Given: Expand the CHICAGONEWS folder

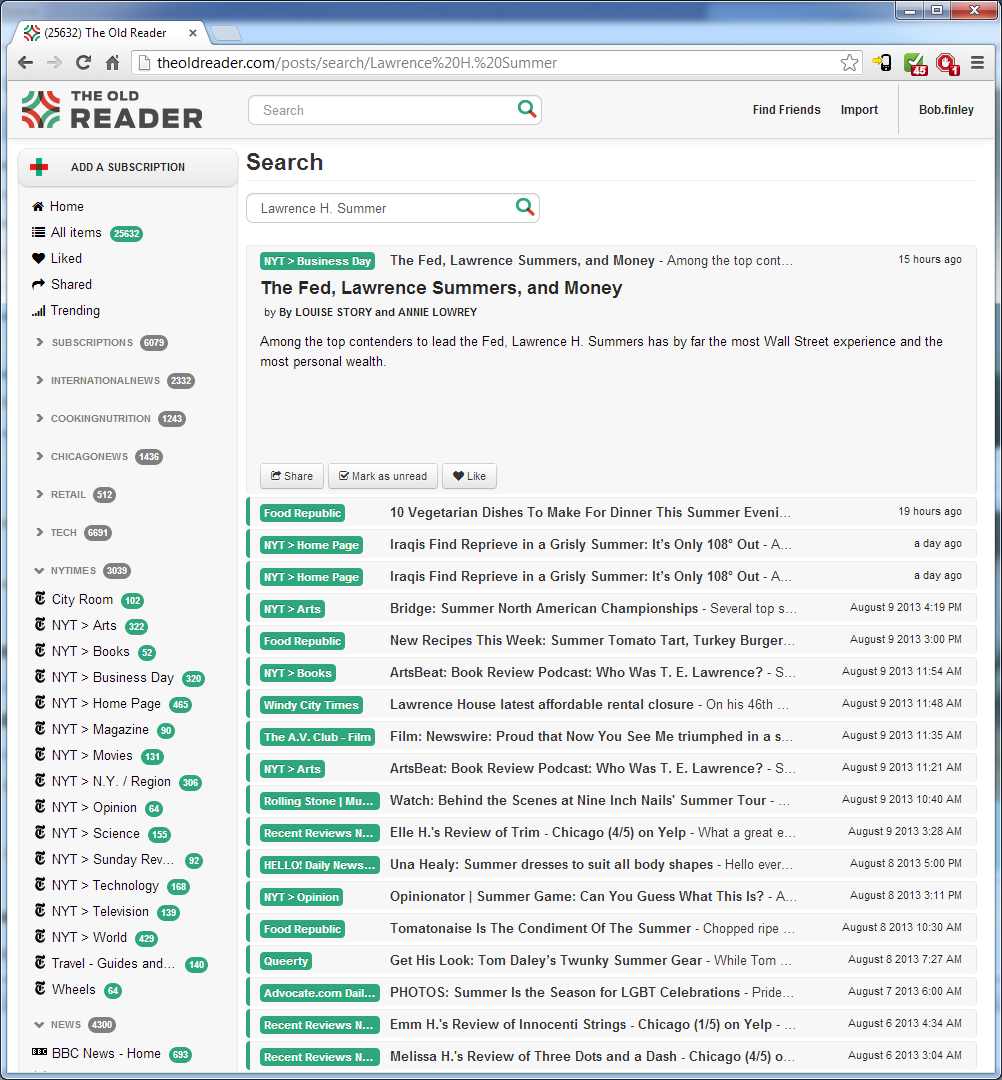Looking at the screenshot, I should pos(39,456).
